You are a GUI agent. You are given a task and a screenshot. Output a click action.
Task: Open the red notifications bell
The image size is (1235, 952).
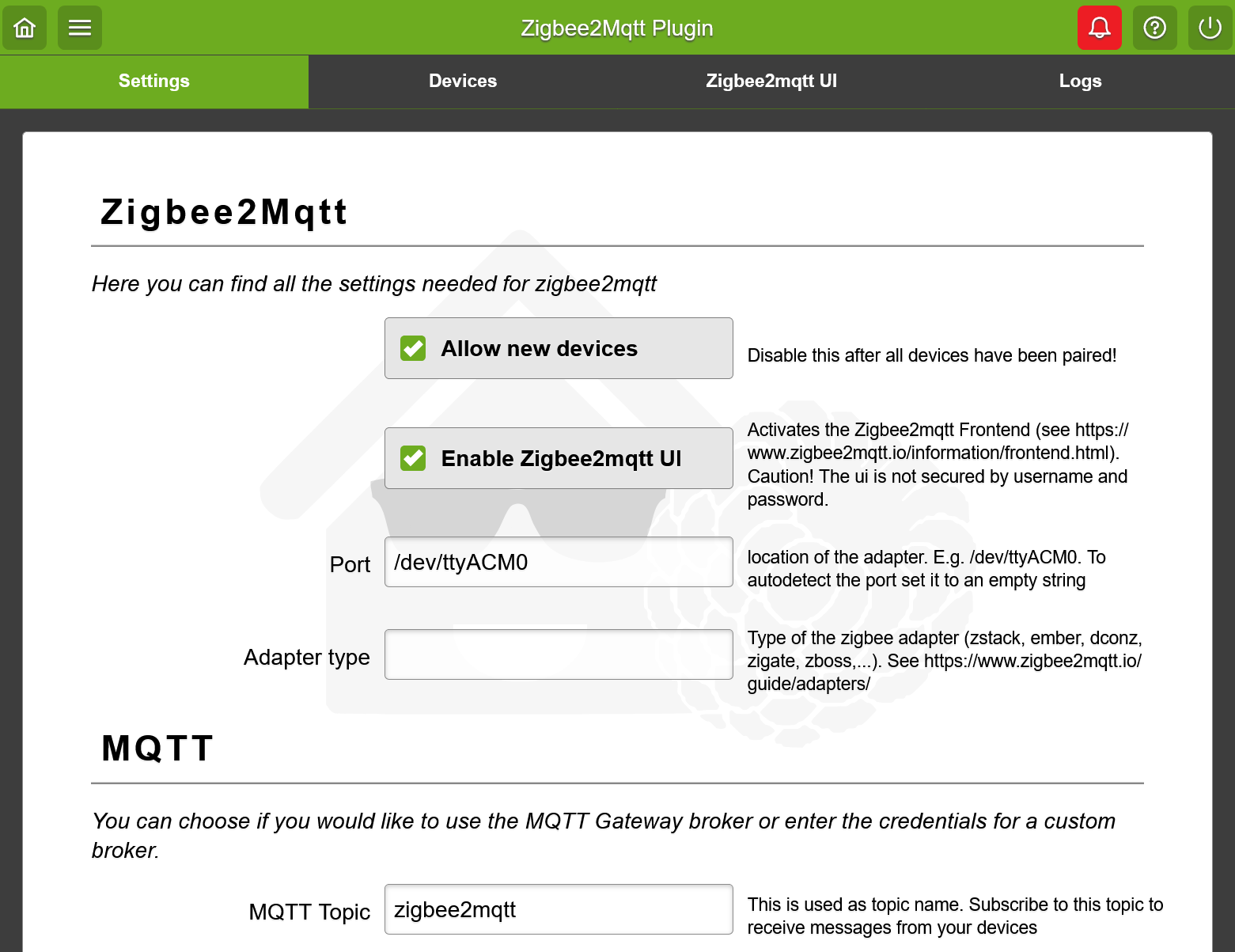tap(1099, 28)
